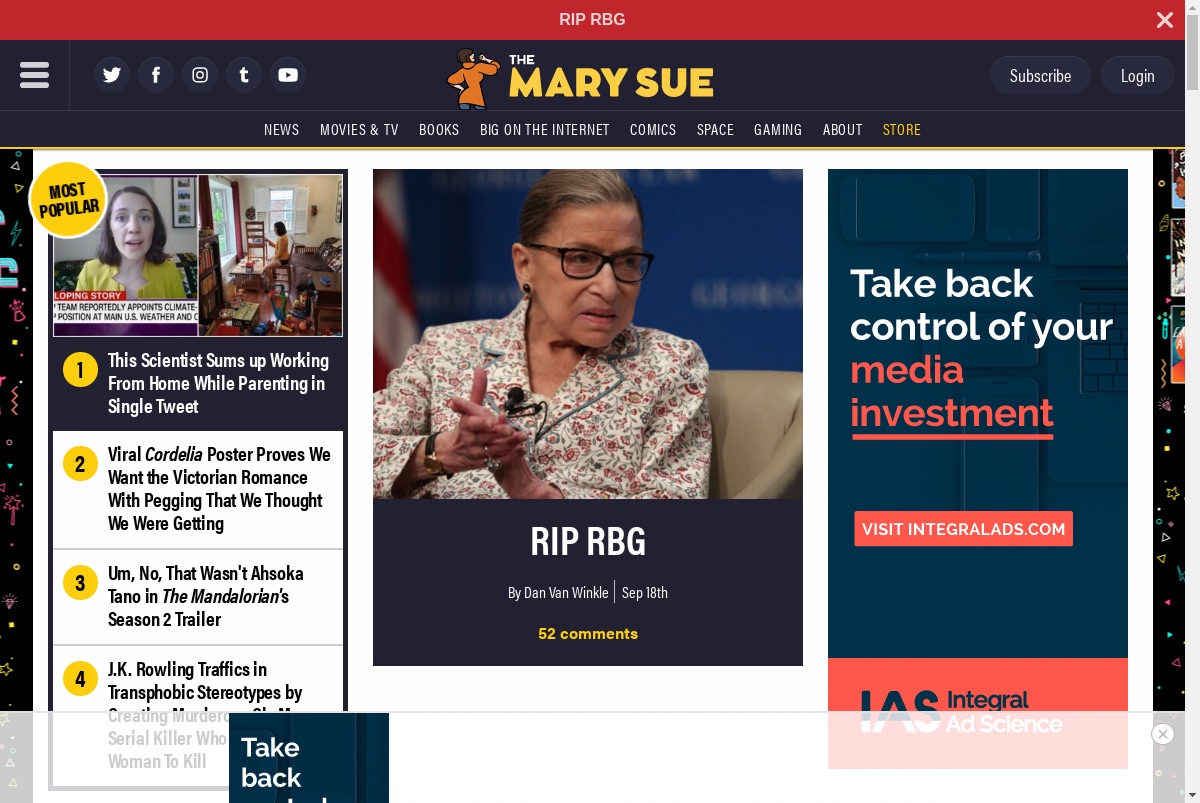Click the Subscribe button
1200x803 pixels.
pyautogui.click(x=1040, y=75)
